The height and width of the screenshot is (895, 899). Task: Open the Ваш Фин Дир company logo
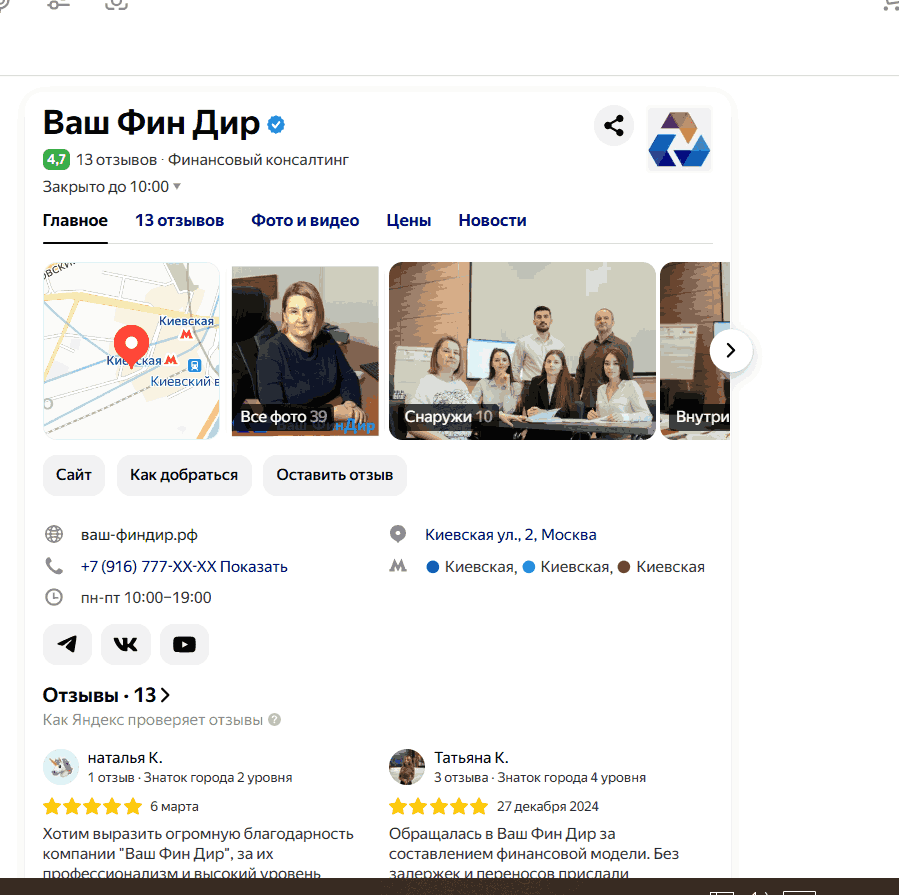[x=679, y=139]
